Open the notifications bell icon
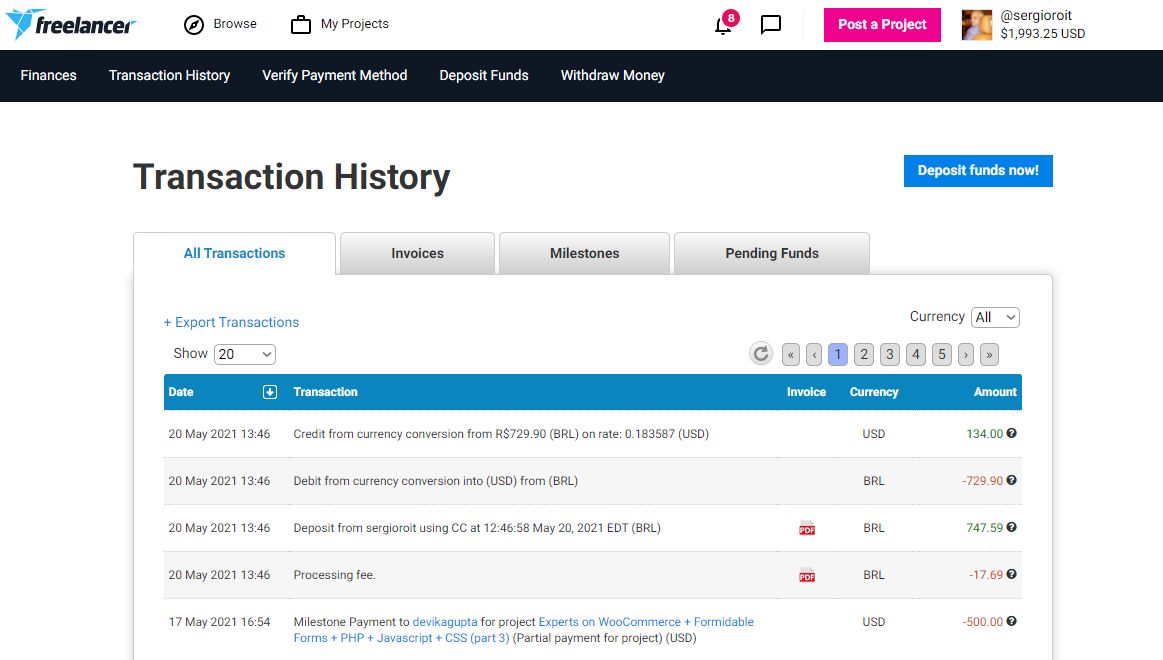The width and height of the screenshot is (1163, 660). 723,26
